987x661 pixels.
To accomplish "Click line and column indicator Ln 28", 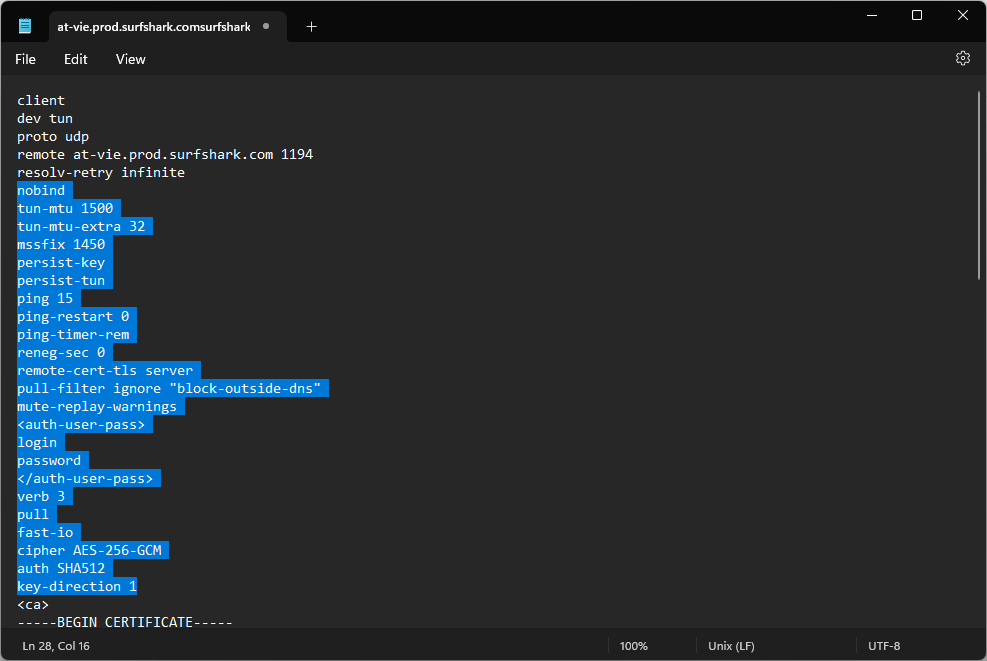I will (x=56, y=646).
